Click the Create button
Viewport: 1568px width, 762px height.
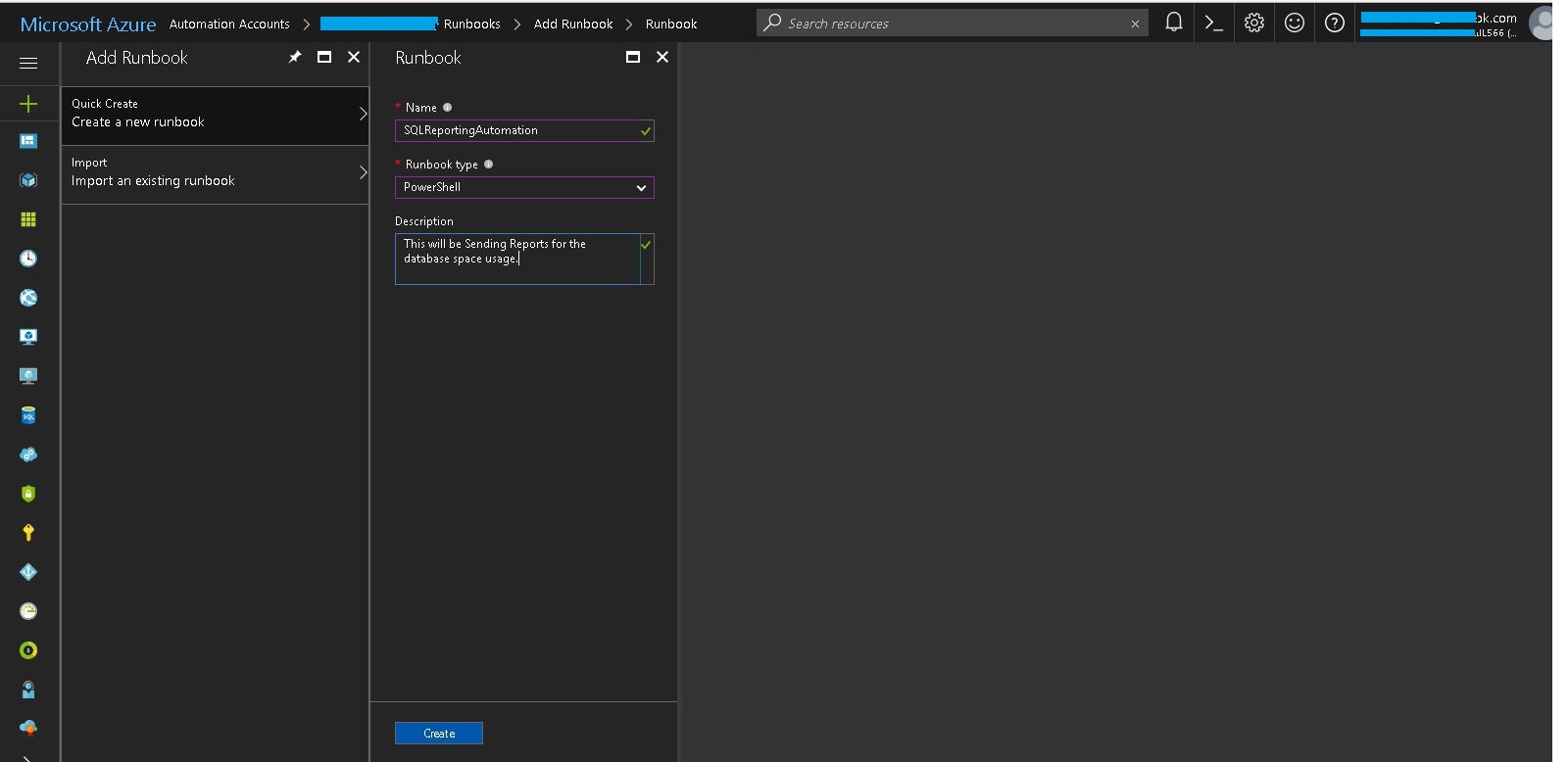coord(438,734)
